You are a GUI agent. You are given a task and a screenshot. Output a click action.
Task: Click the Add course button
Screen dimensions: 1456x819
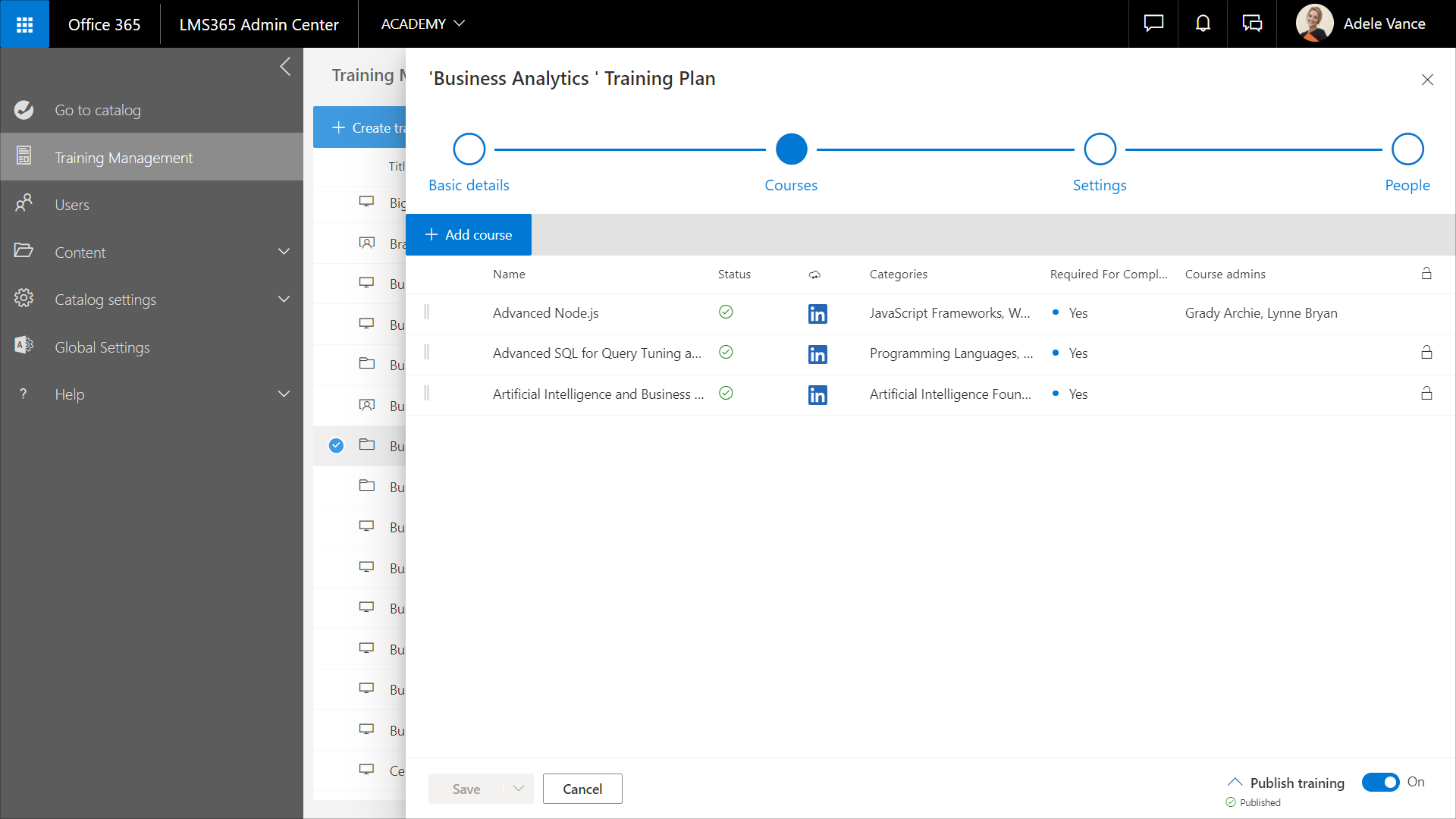point(469,235)
